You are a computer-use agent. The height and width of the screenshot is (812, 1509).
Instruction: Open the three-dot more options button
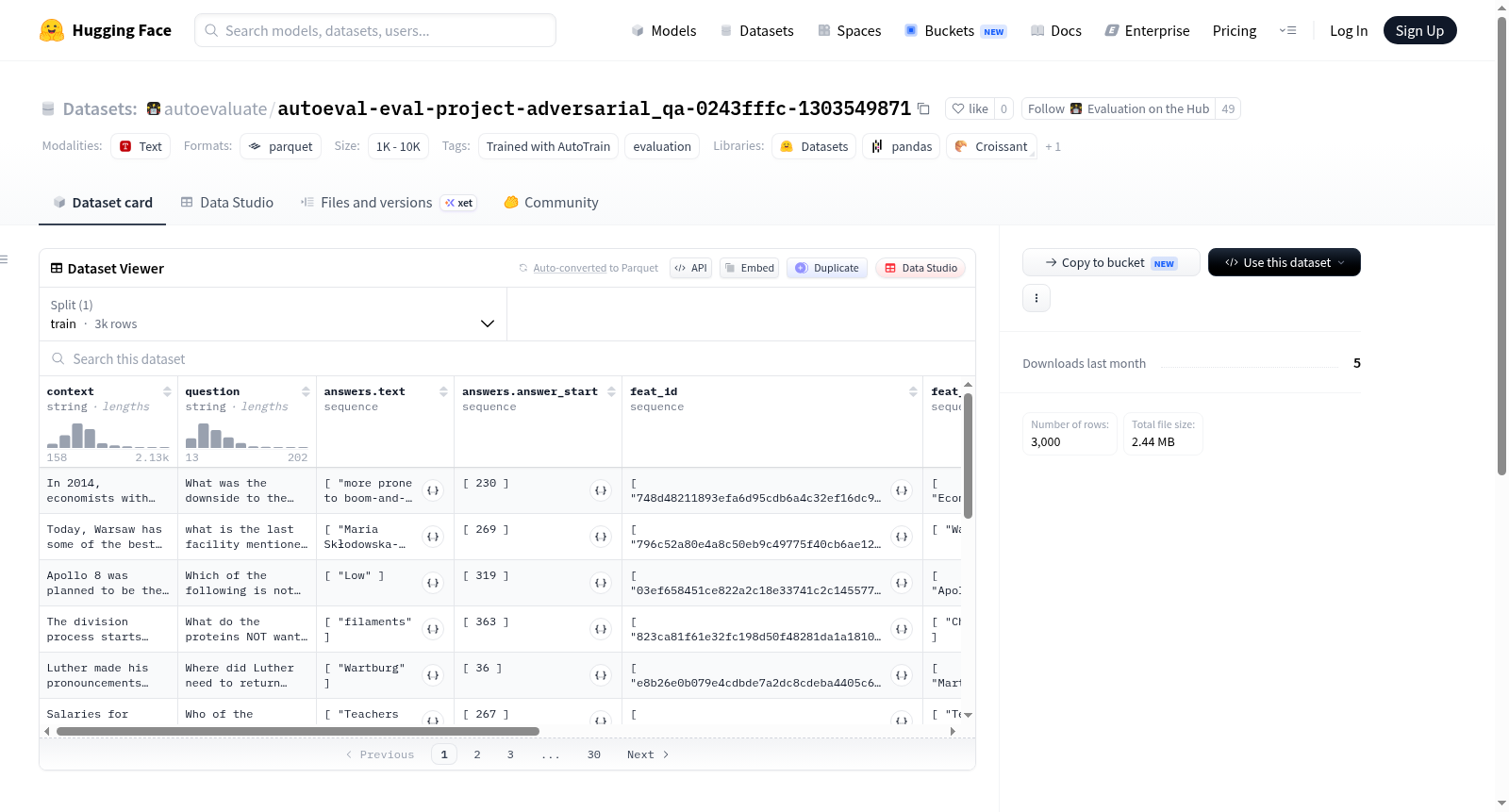click(1036, 298)
